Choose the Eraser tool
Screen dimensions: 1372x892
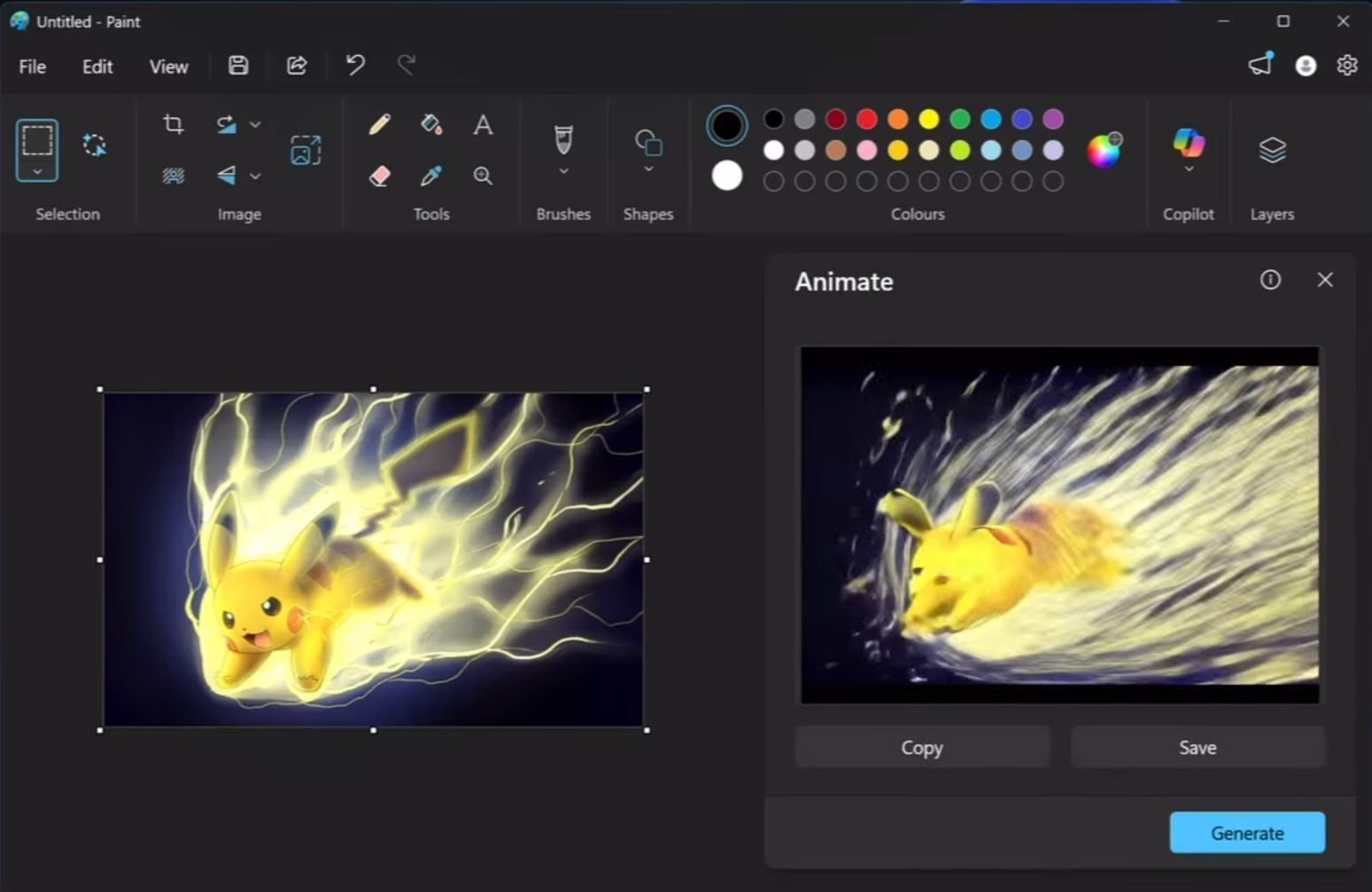pos(379,176)
